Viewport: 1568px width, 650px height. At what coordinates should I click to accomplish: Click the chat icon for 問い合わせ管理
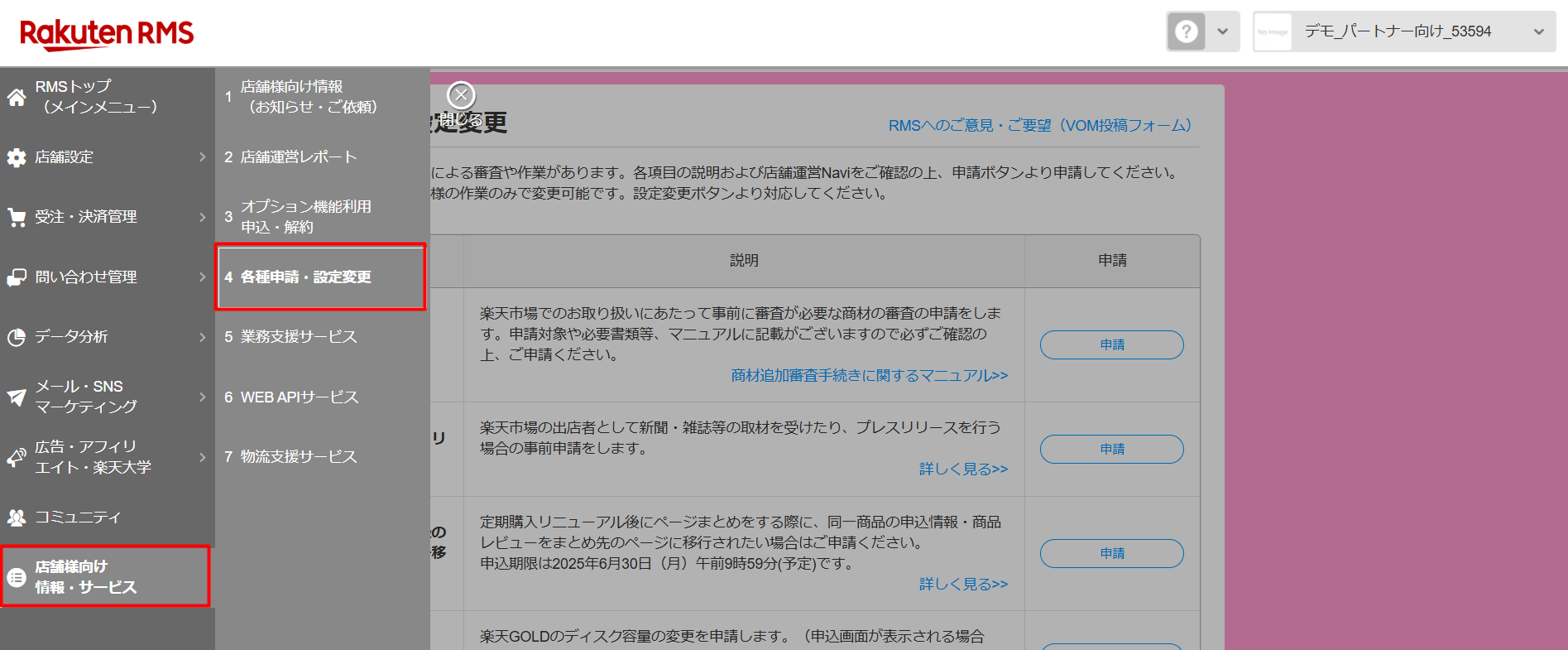point(17,277)
